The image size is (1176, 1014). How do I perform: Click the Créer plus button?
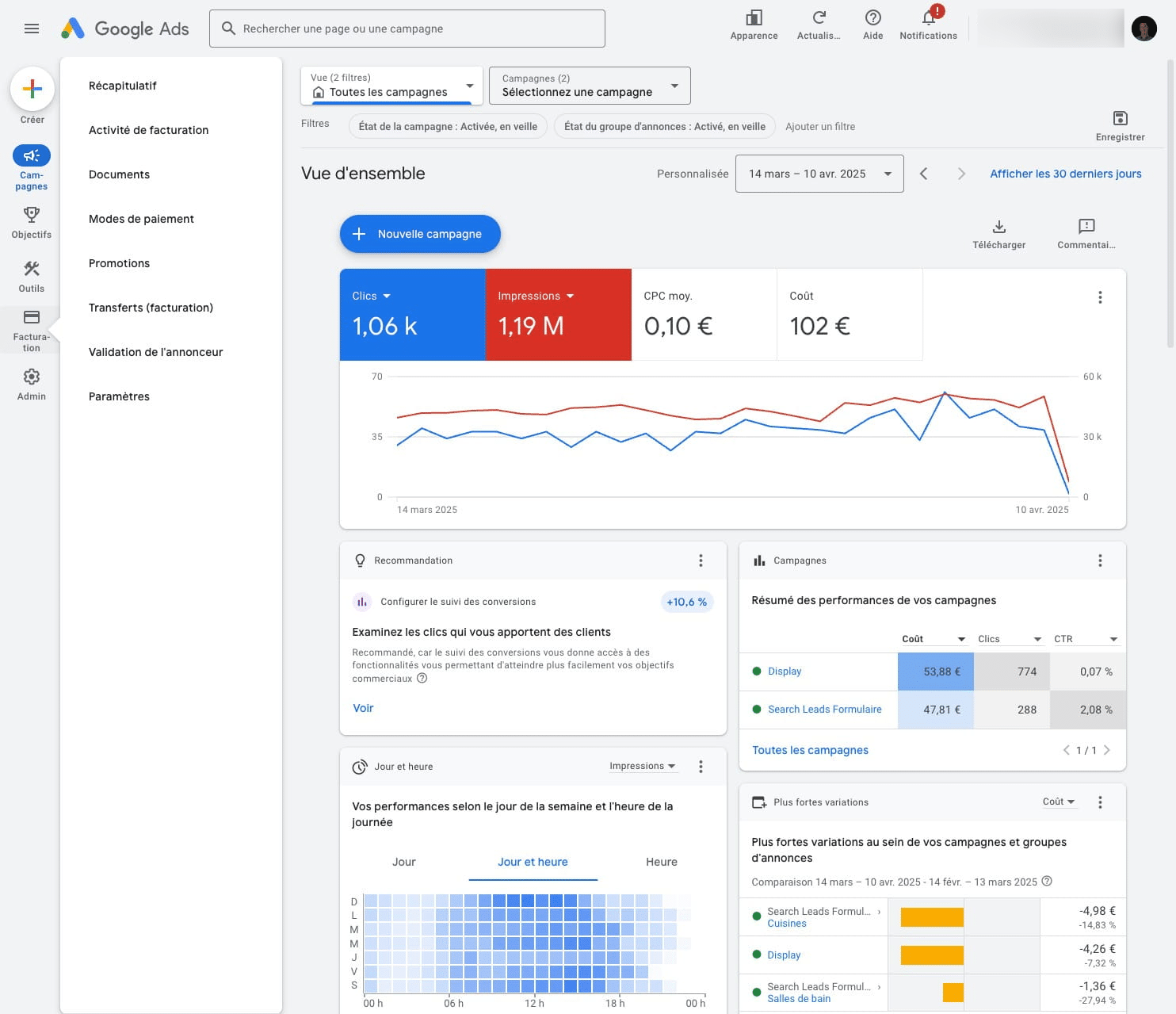click(x=32, y=89)
